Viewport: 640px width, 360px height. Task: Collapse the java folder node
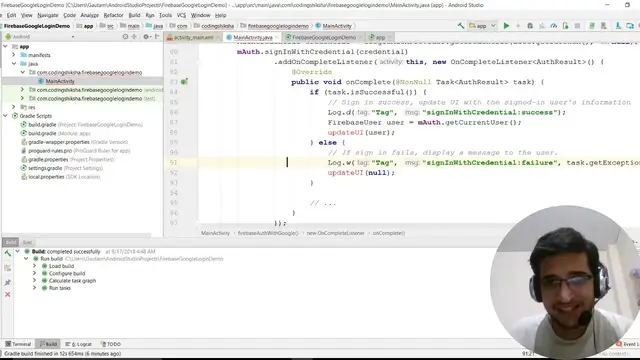(x=13, y=64)
